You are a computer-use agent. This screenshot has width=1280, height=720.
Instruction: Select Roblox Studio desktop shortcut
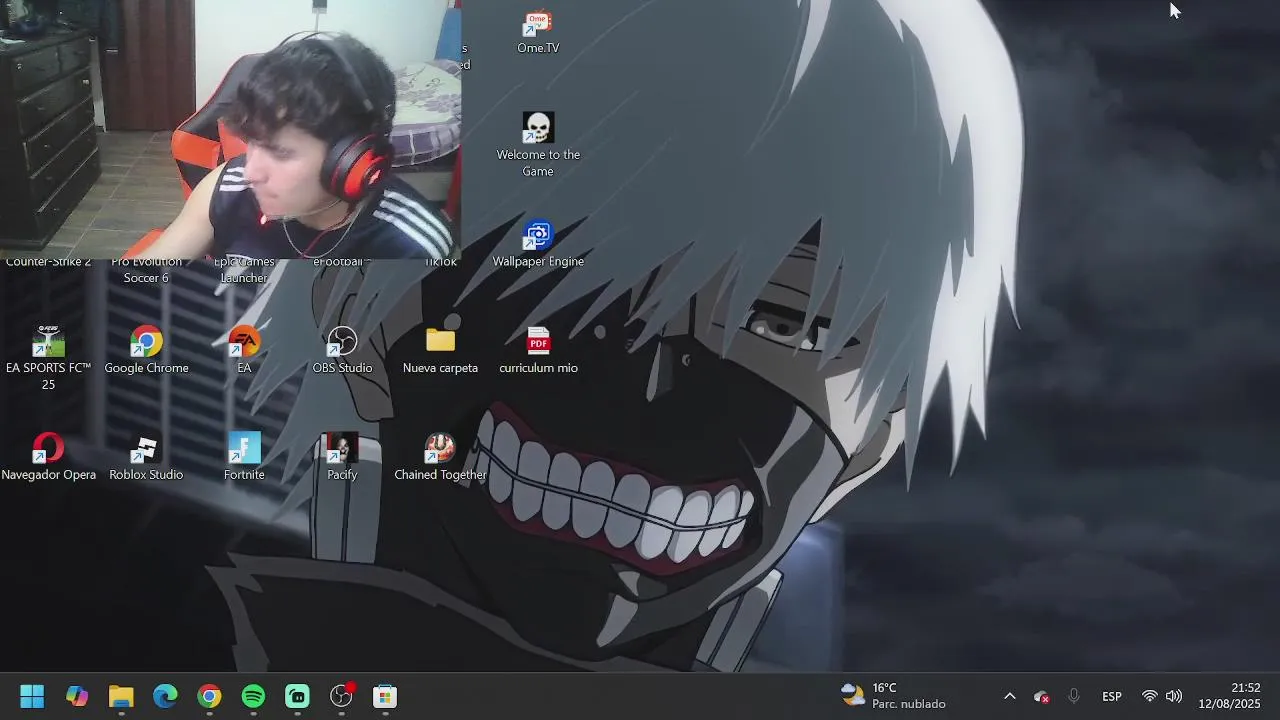(x=146, y=458)
